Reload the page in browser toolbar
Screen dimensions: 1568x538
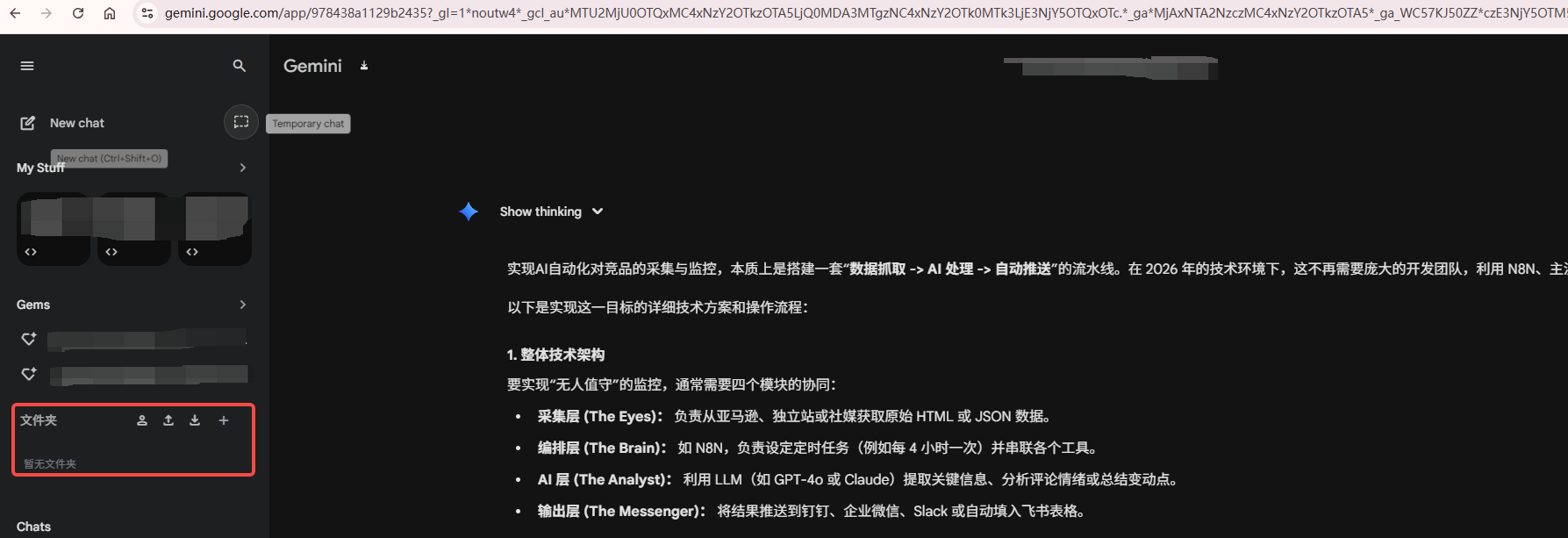tap(78, 13)
